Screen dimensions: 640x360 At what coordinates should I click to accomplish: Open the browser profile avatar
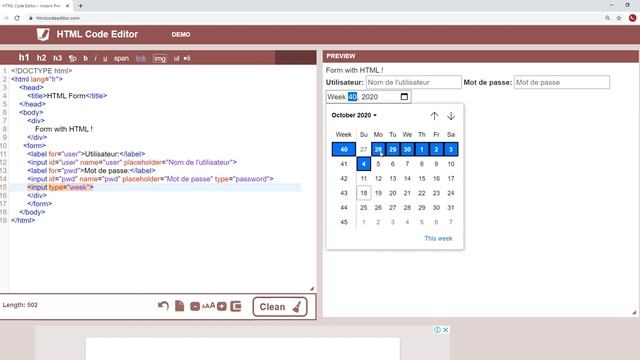coord(632,18)
